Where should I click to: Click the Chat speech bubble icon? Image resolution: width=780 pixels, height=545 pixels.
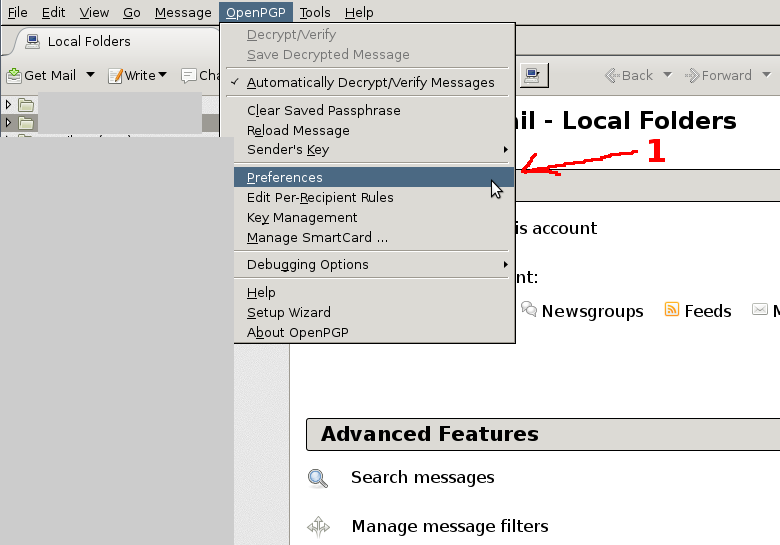(x=188, y=75)
